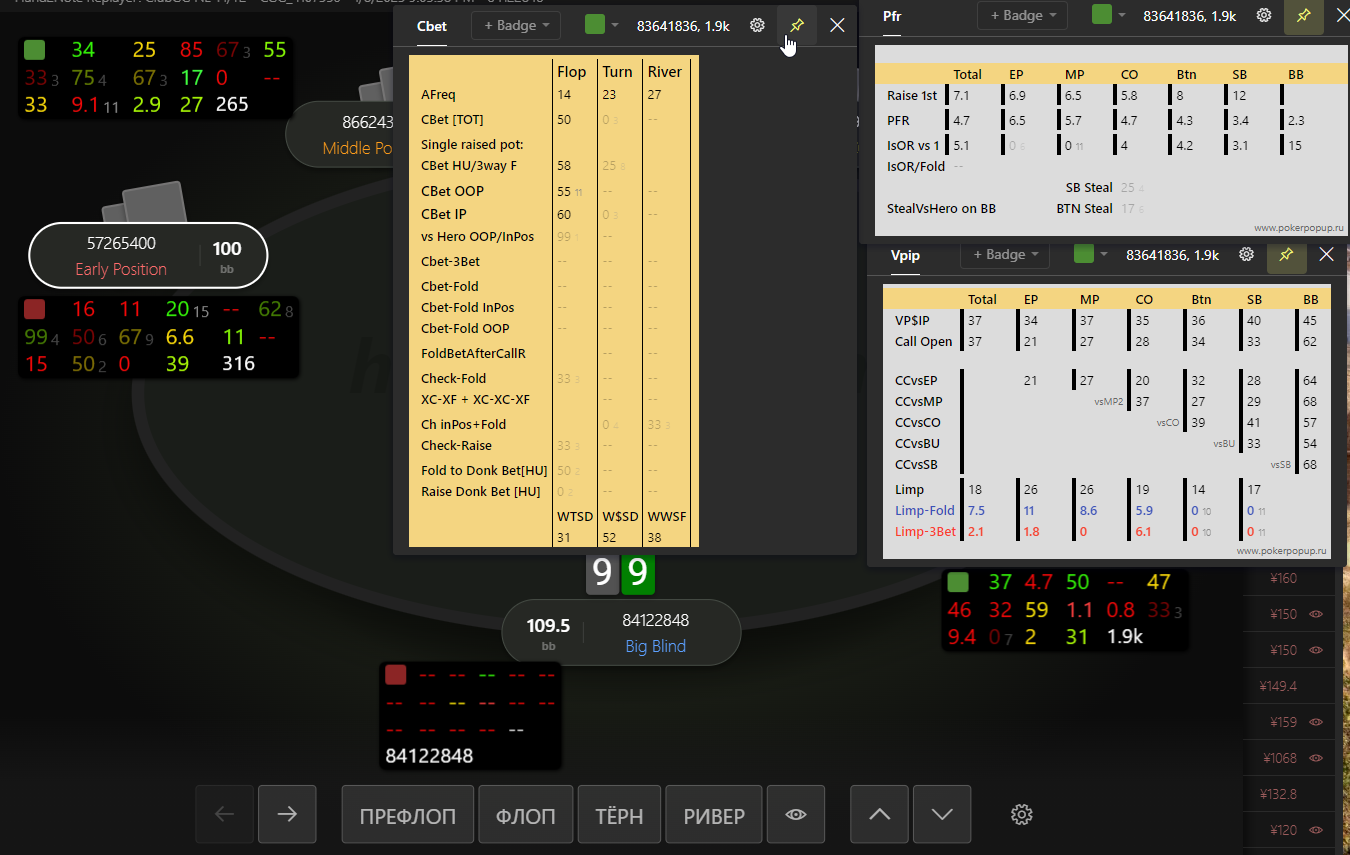Click CBet IP row label
The height and width of the screenshot is (855, 1350).
pyautogui.click(x=443, y=214)
